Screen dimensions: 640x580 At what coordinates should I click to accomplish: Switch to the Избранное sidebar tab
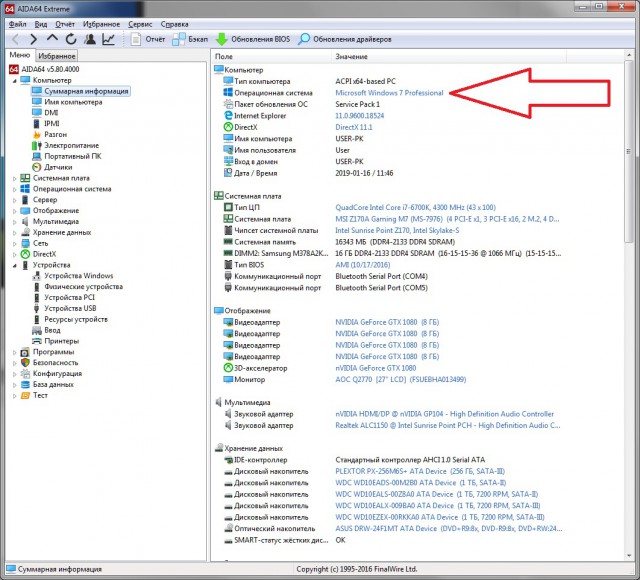coord(56,56)
